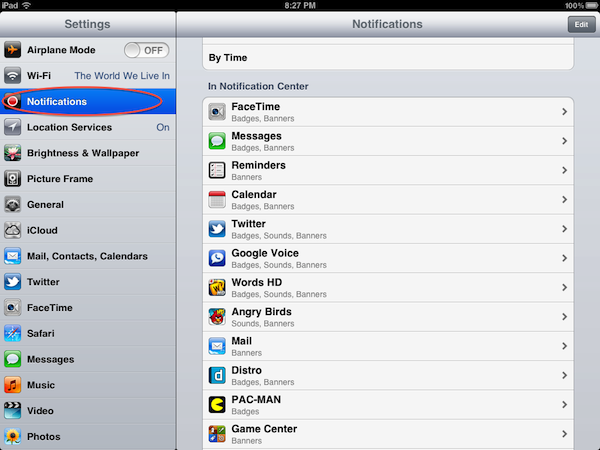Screen dimensions: 600x450
Task: Select iCloud in the settings sidebar
Action: (88, 230)
